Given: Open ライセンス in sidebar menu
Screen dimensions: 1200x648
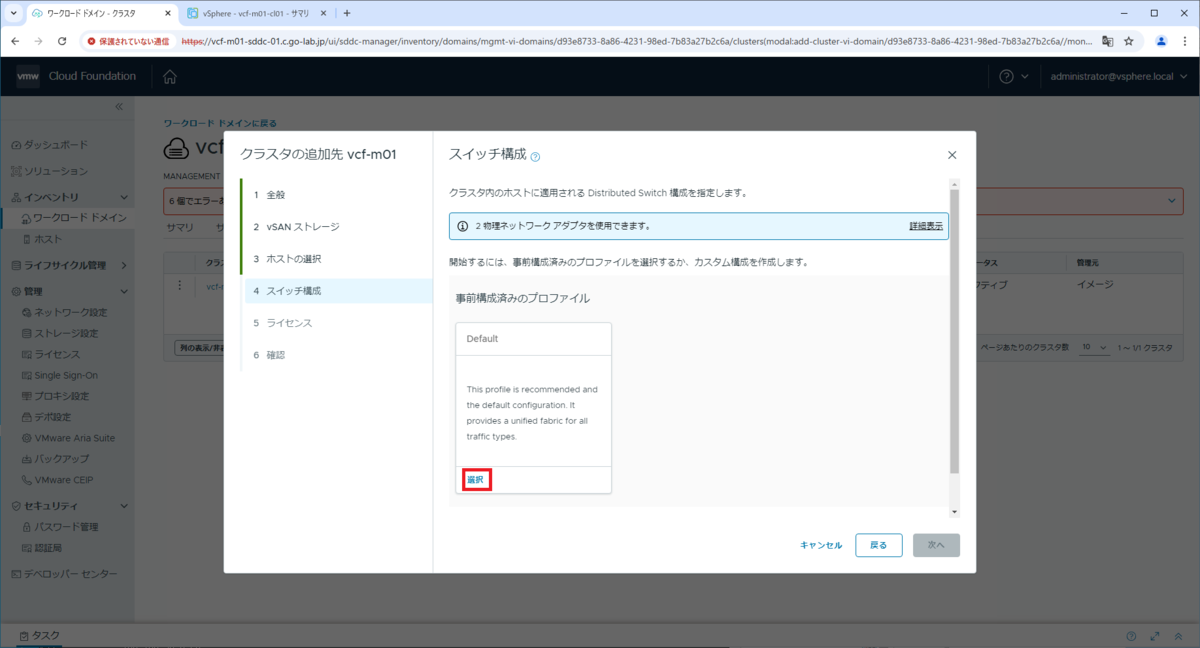Looking at the screenshot, I should pyautogui.click(x=50, y=354).
